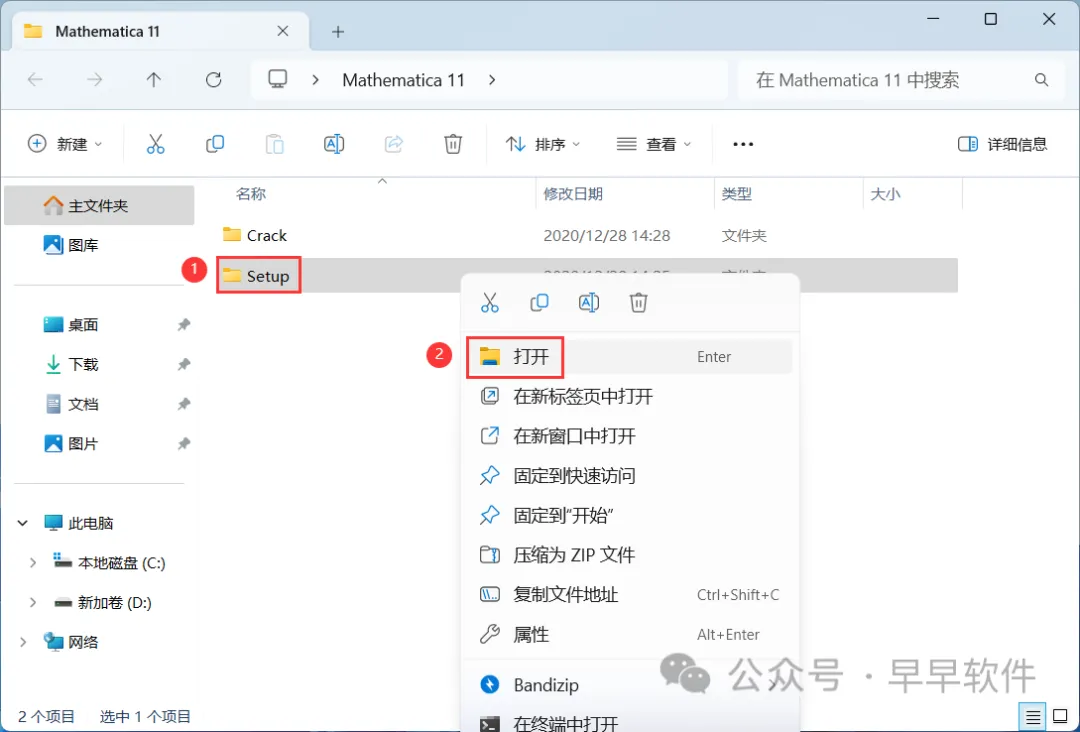
Task: Open 文档 in the sidebar
Action: coord(98,404)
